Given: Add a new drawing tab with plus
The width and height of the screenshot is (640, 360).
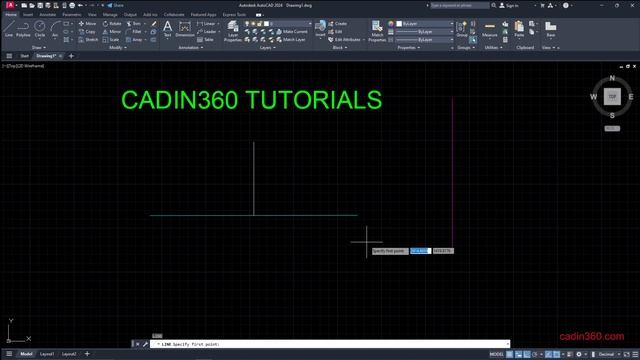Looking at the screenshot, I should point(71,56).
